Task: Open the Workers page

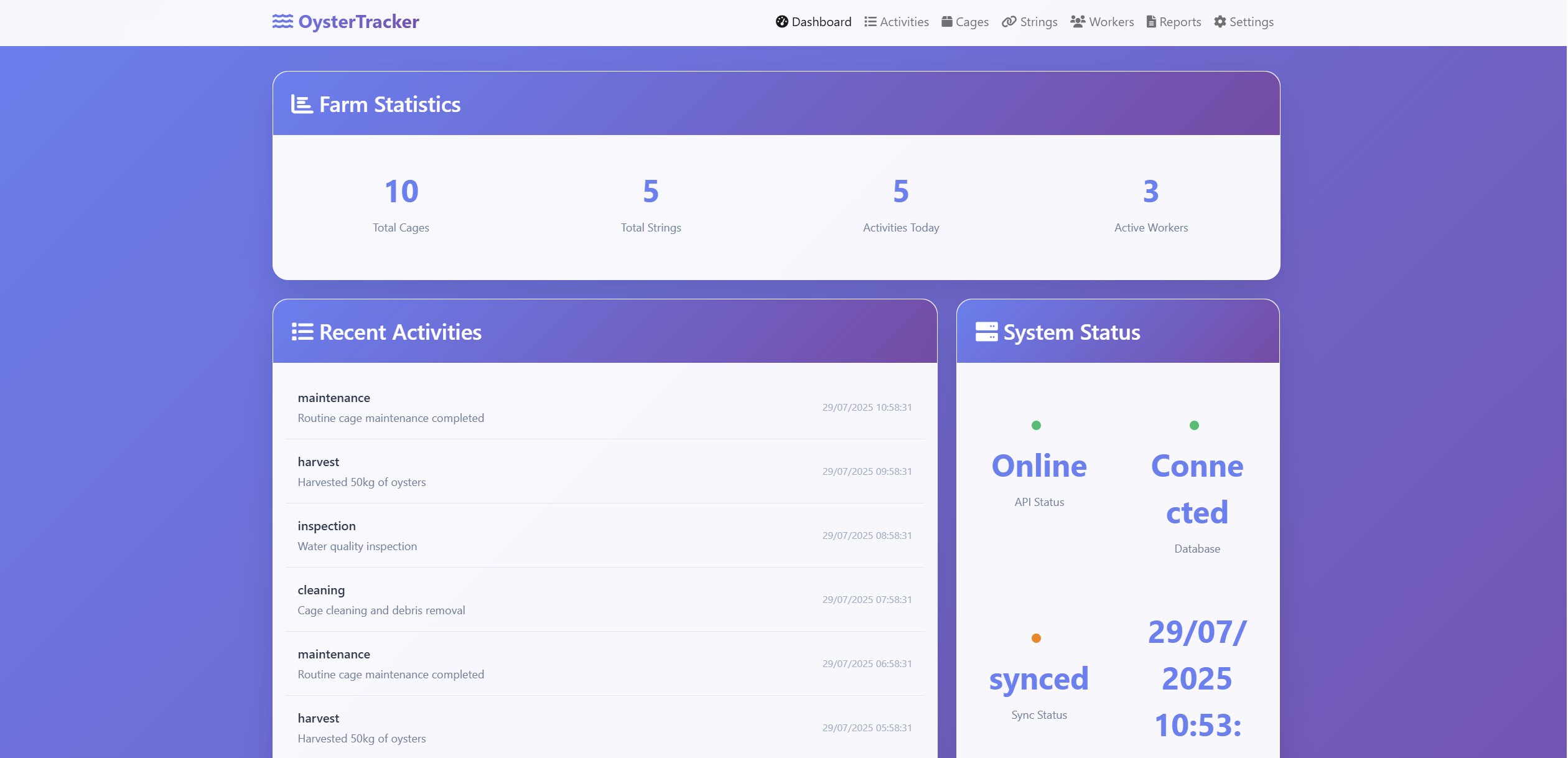Action: [1102, 22]
